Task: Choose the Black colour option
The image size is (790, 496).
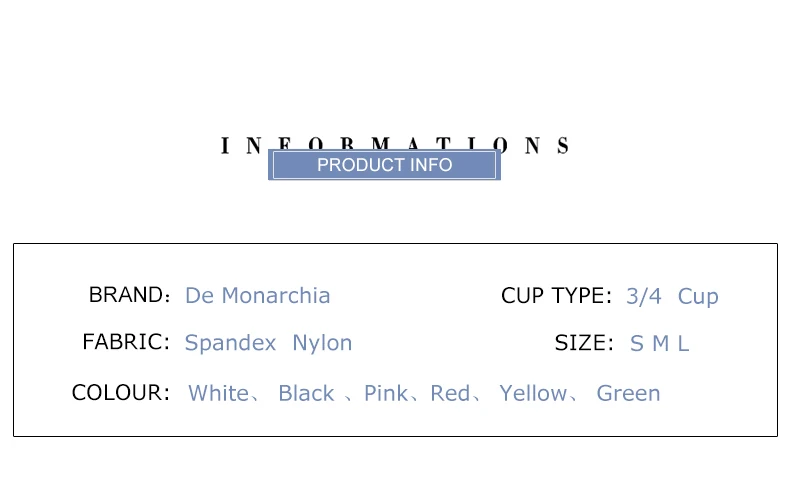Action: pos(306,393)
